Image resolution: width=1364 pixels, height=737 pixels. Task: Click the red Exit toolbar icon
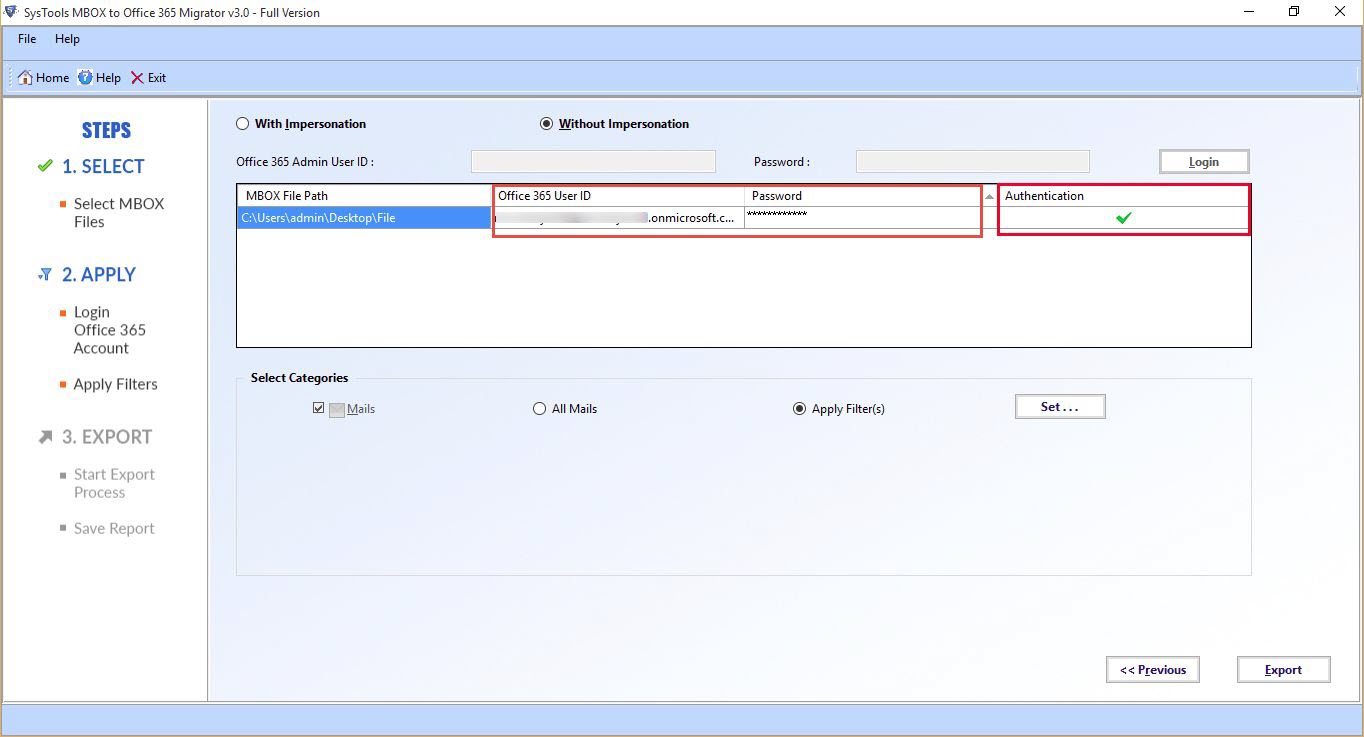point(137,78)
